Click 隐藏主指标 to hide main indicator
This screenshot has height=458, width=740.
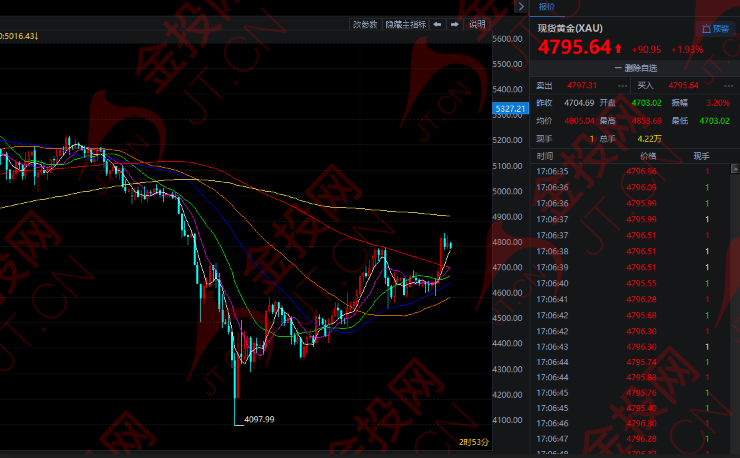405,25
